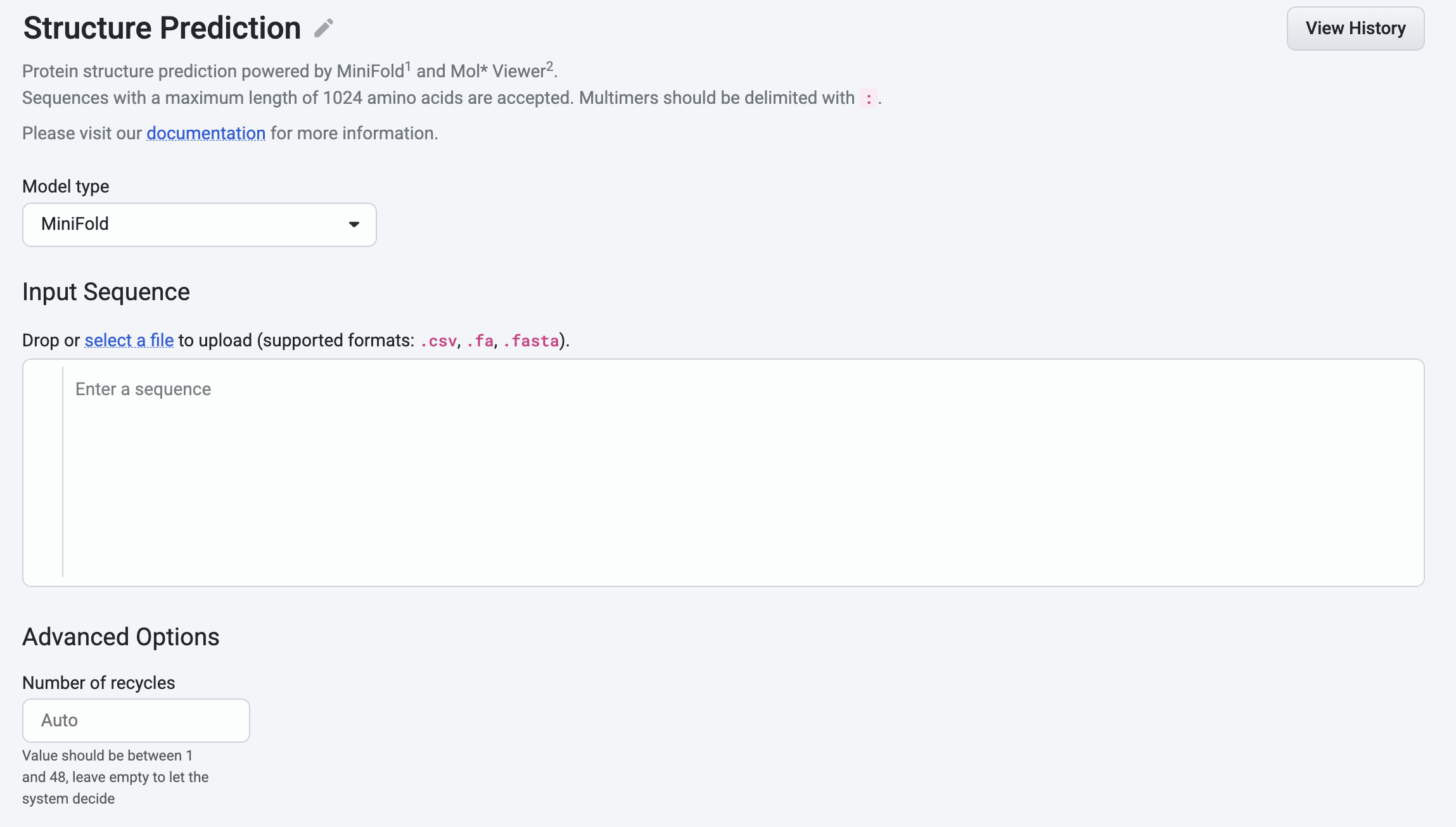The height and width of the screenshot is (827, 1456).
Task: Click the Number of recycles label
Action: (x=99, y=683)
